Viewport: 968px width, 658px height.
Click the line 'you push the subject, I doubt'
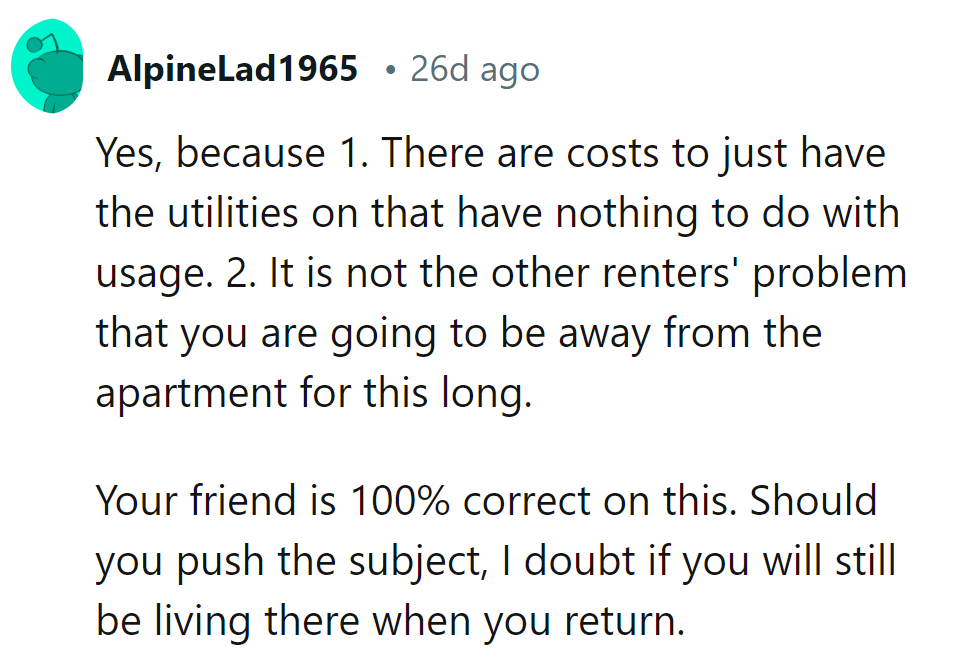496,561
